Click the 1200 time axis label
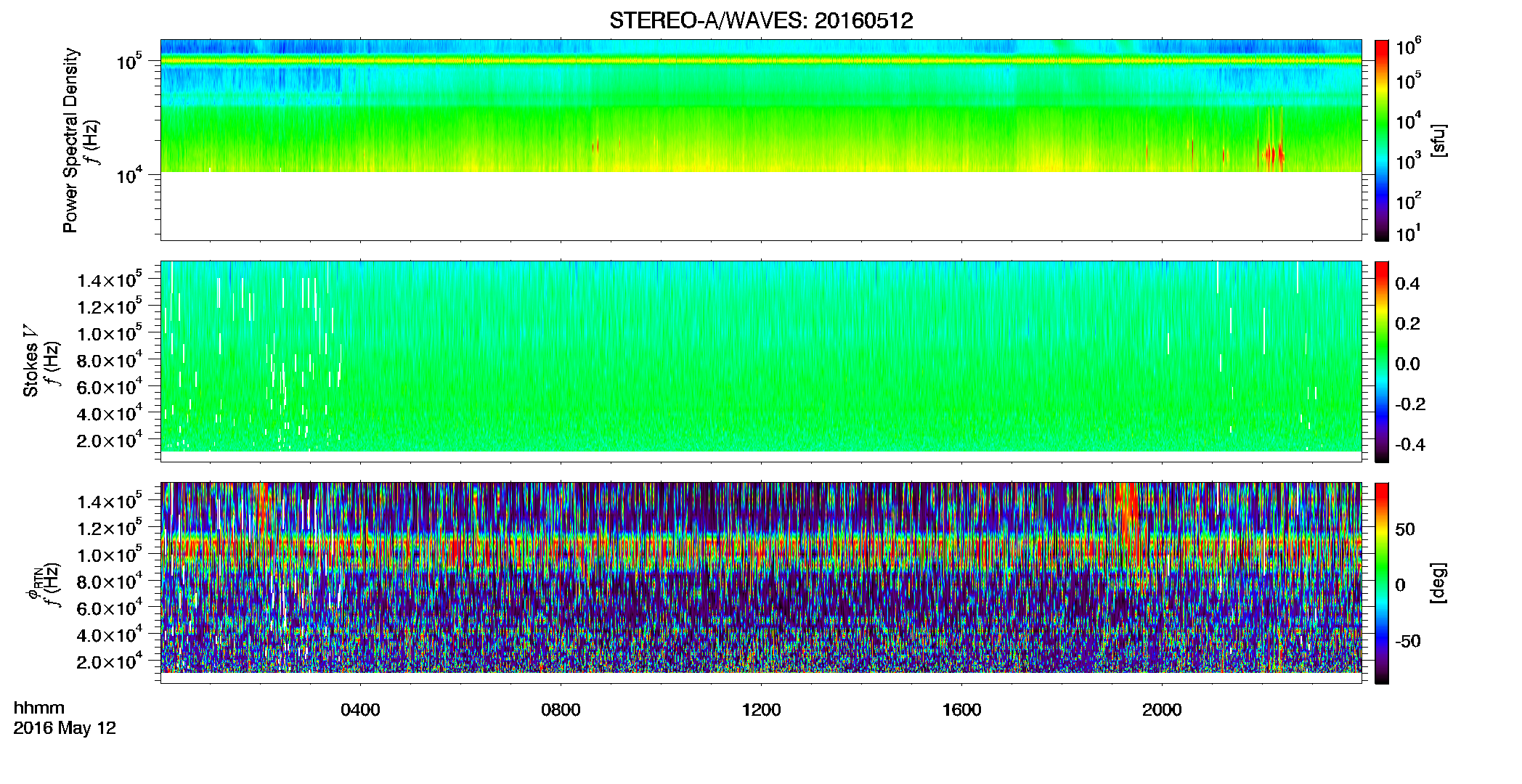The image size is (1522, 784). click(x=761, y=710)
